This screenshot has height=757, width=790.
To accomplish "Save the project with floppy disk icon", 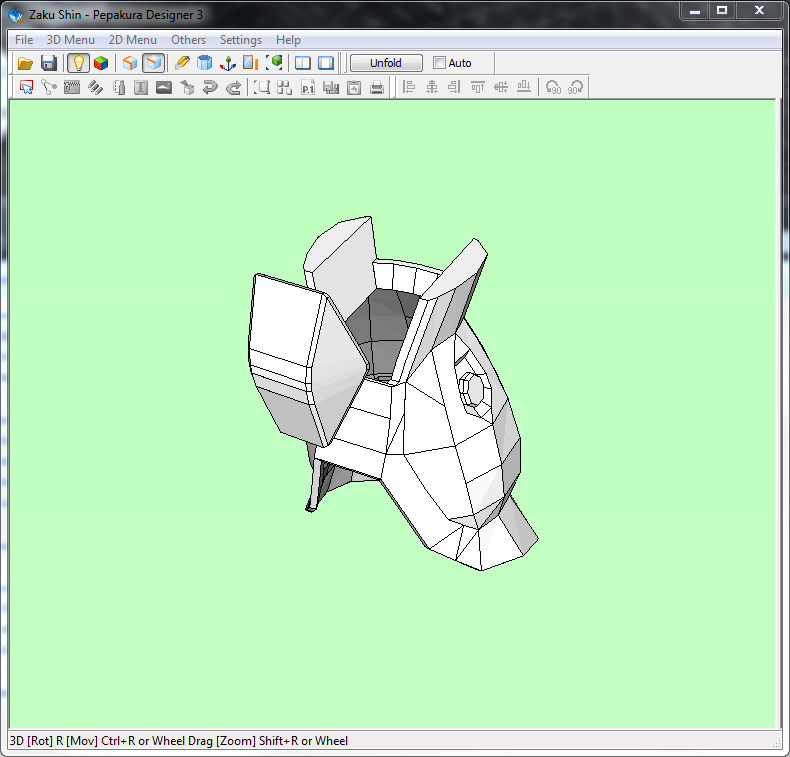I will point(49,63).
